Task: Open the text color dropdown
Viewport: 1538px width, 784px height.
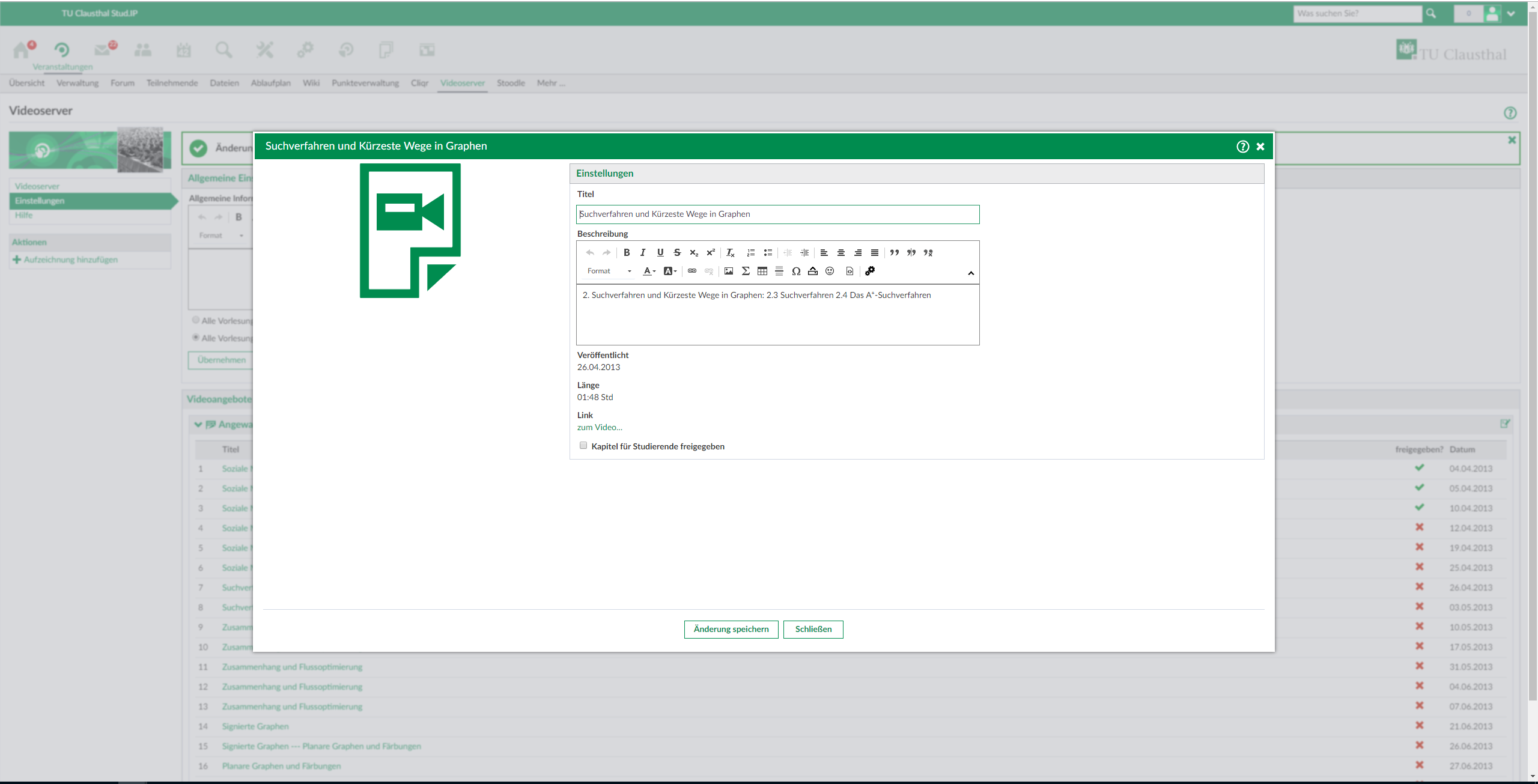Action: pos(649,271)
